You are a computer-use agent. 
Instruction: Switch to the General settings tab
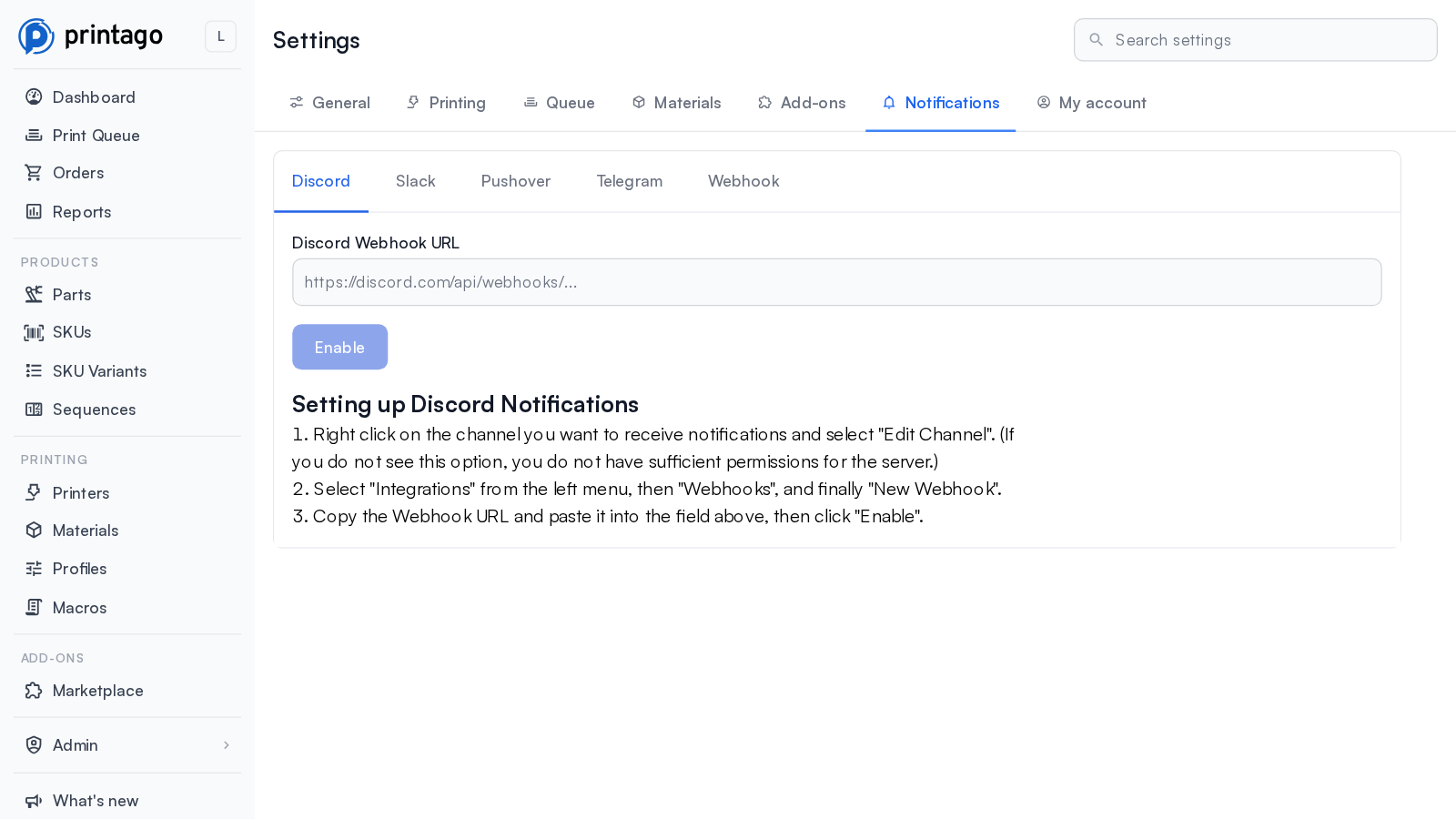point(329,103)
